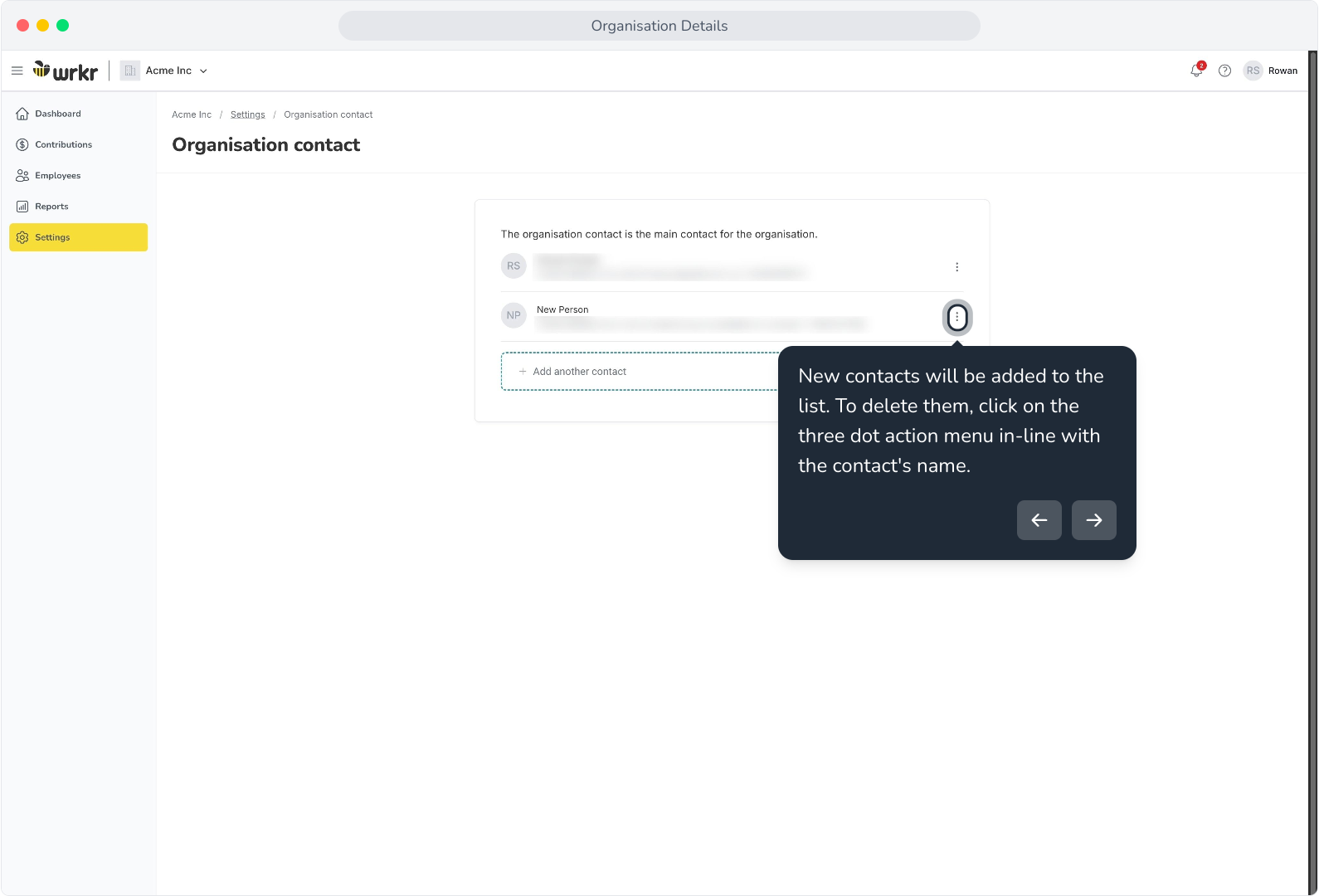Follow the Settings breadcrumb link

coord(248,114)
